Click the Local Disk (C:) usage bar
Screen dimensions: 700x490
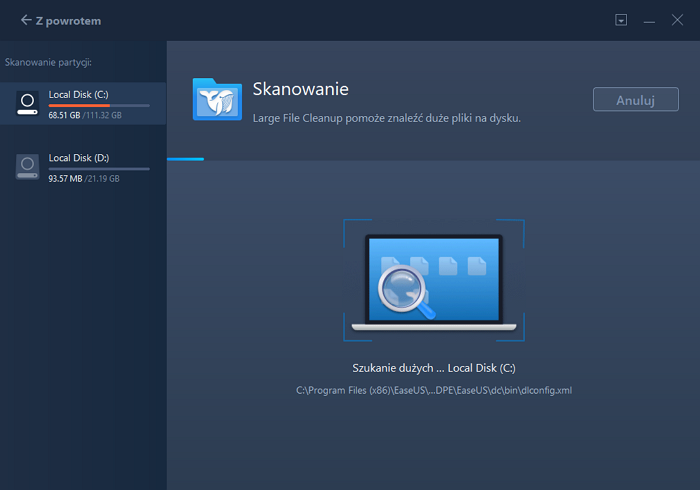point(99,106)
